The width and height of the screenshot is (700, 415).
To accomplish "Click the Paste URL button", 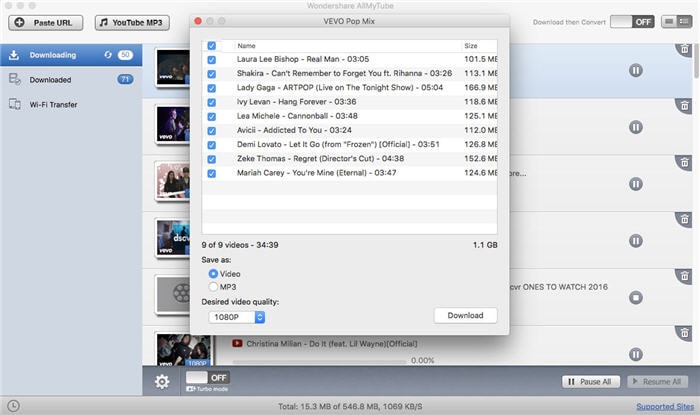I will (46, 23).
